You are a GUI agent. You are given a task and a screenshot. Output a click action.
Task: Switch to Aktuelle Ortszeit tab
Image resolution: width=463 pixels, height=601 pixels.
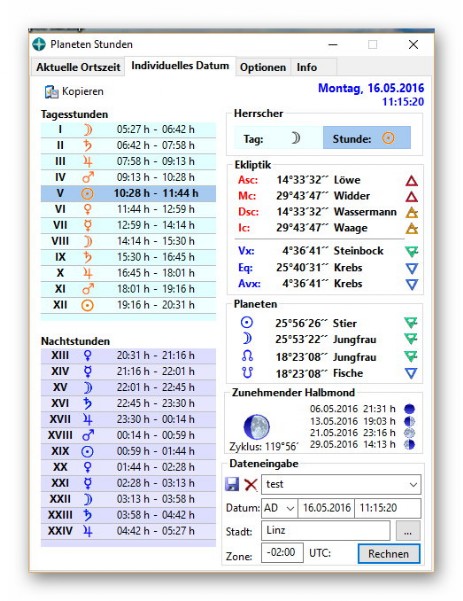click(x=78, y=67)
